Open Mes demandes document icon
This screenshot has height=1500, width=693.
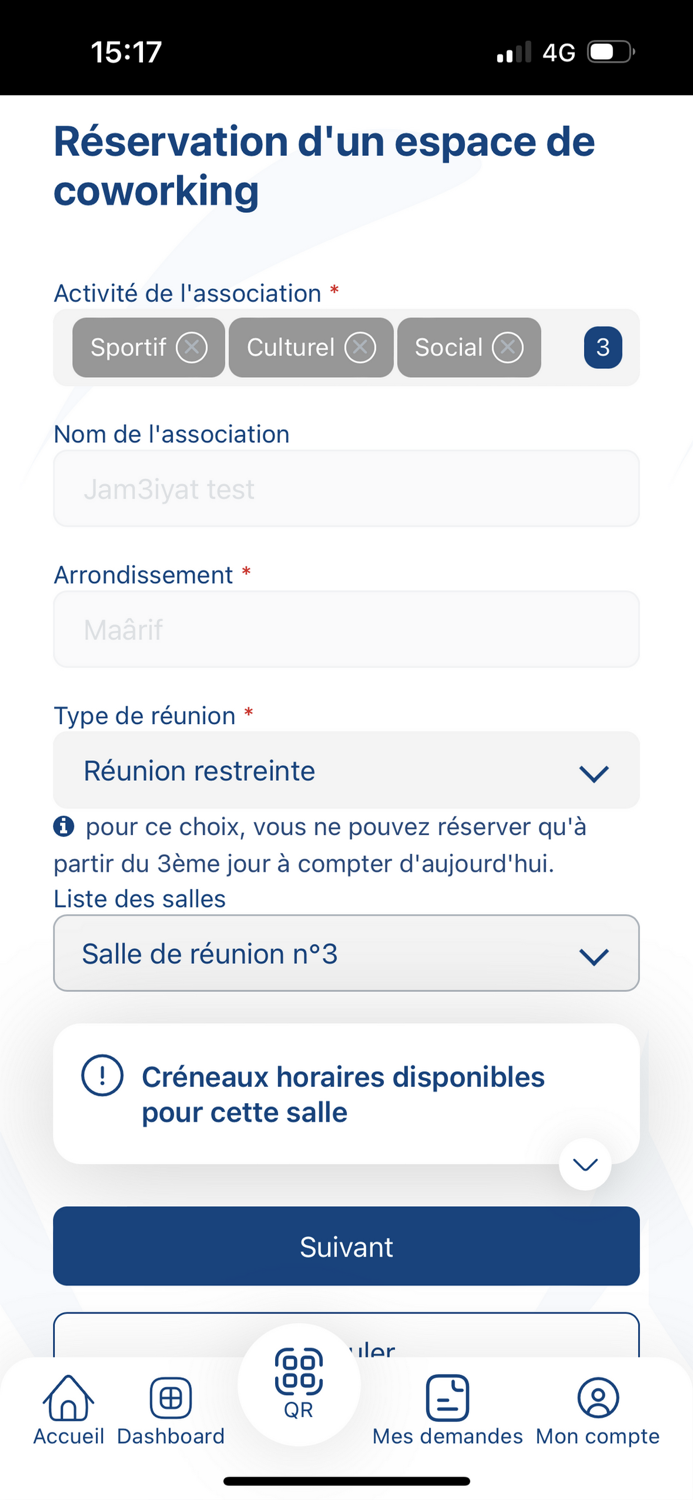point(447,1398)
